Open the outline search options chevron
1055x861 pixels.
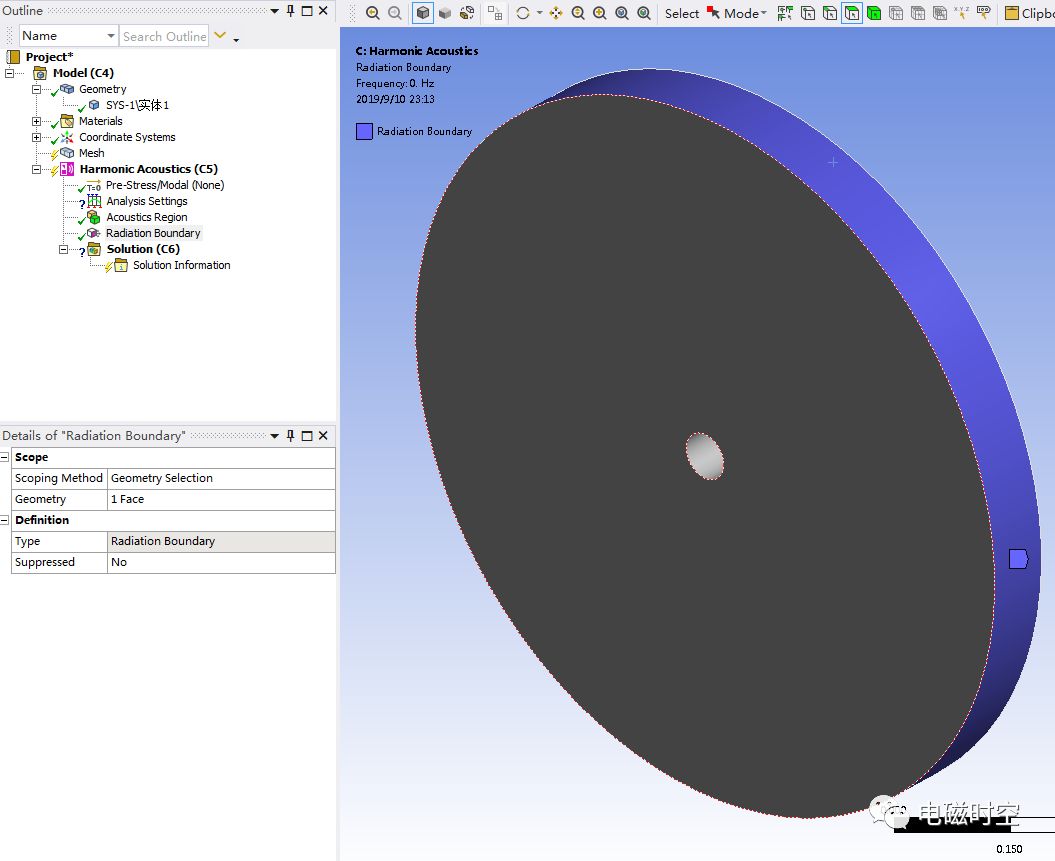point(220,35)
